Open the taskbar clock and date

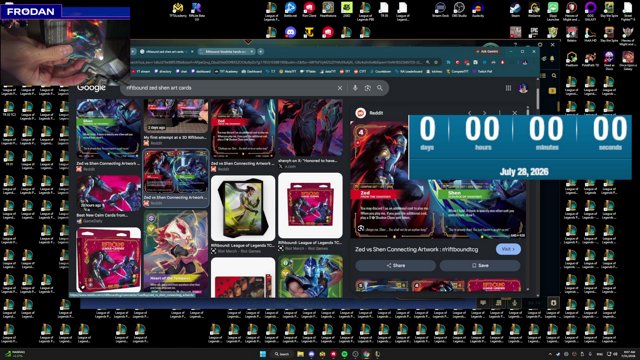pyautogui.click(x=629, y=354)
